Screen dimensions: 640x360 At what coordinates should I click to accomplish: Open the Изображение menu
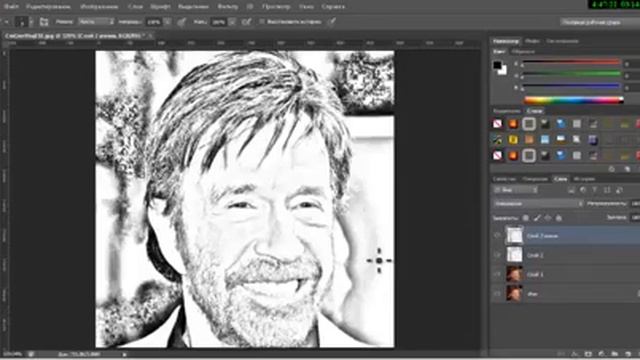tap(99, 7)
